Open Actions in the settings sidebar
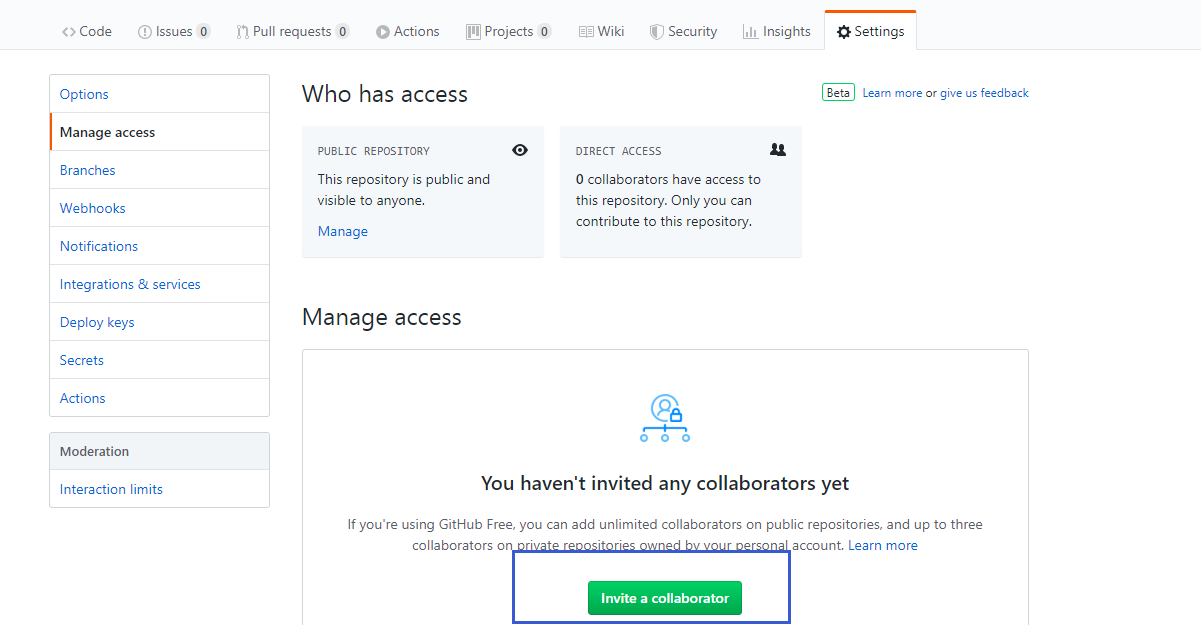 [160, 398]
